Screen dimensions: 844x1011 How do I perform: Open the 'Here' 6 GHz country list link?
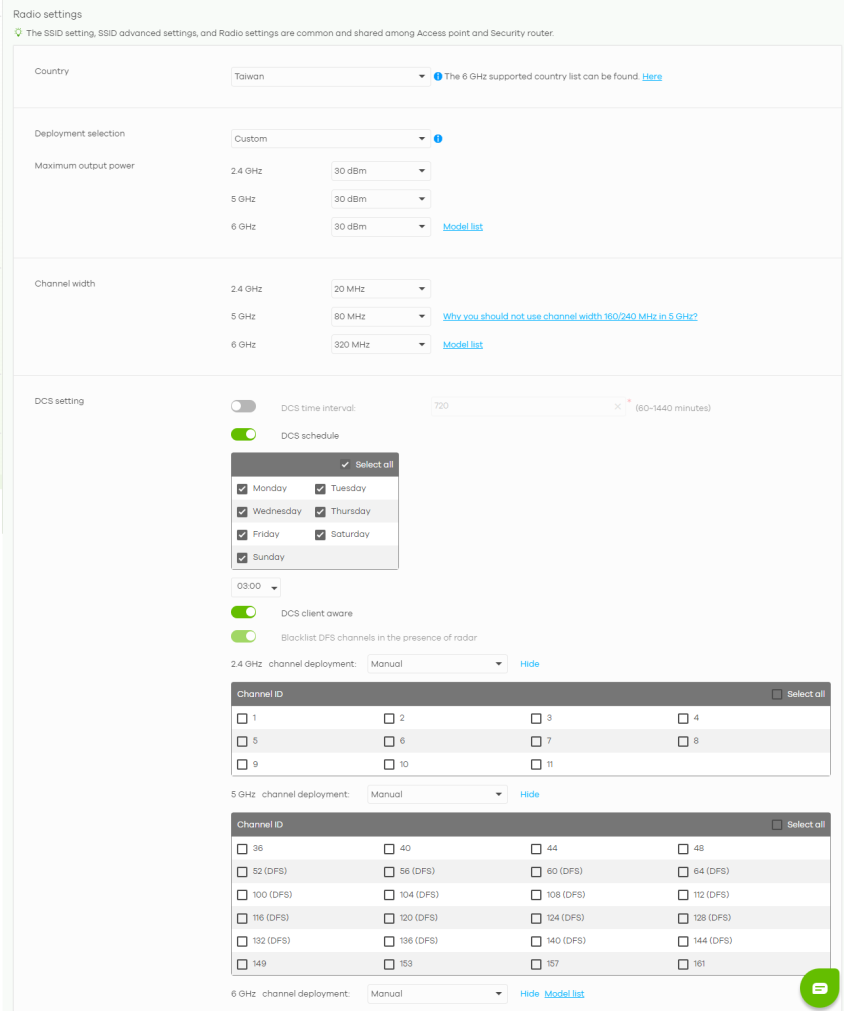tap(652, 77)
